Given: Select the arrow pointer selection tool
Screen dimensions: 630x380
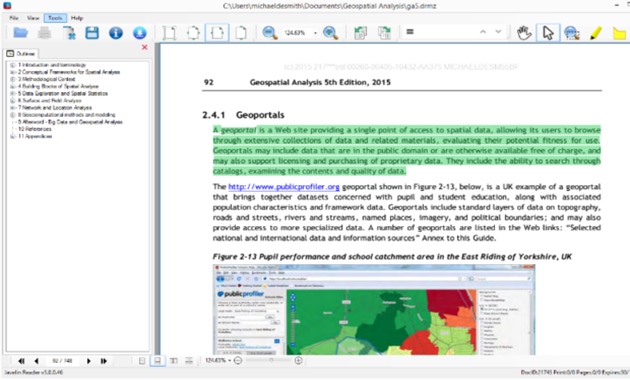Looking at the screenshot, I should pyautogui.click(x=548, y=33).
